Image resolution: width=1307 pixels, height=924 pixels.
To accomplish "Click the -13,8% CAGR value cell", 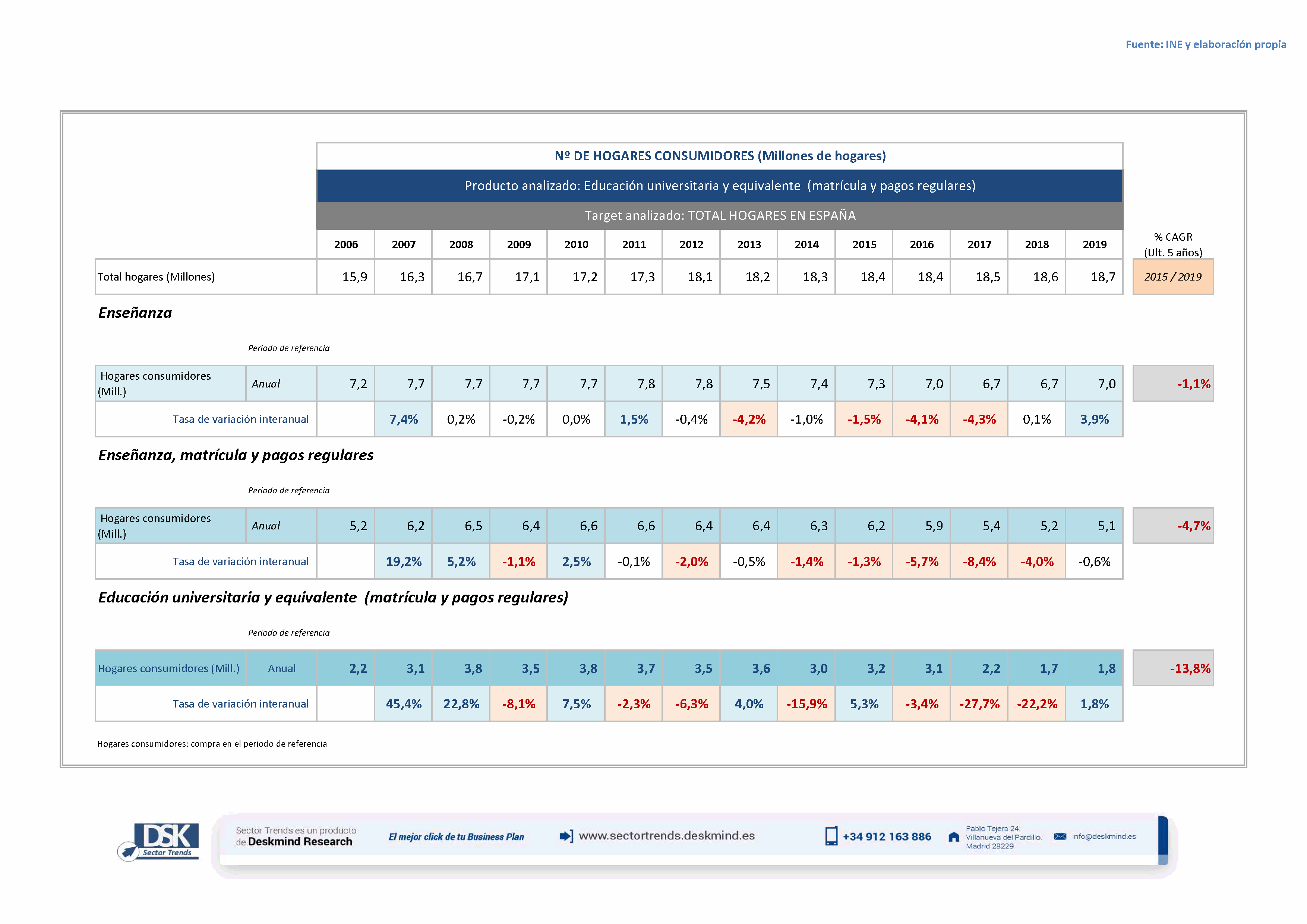I will (1173, 668).
